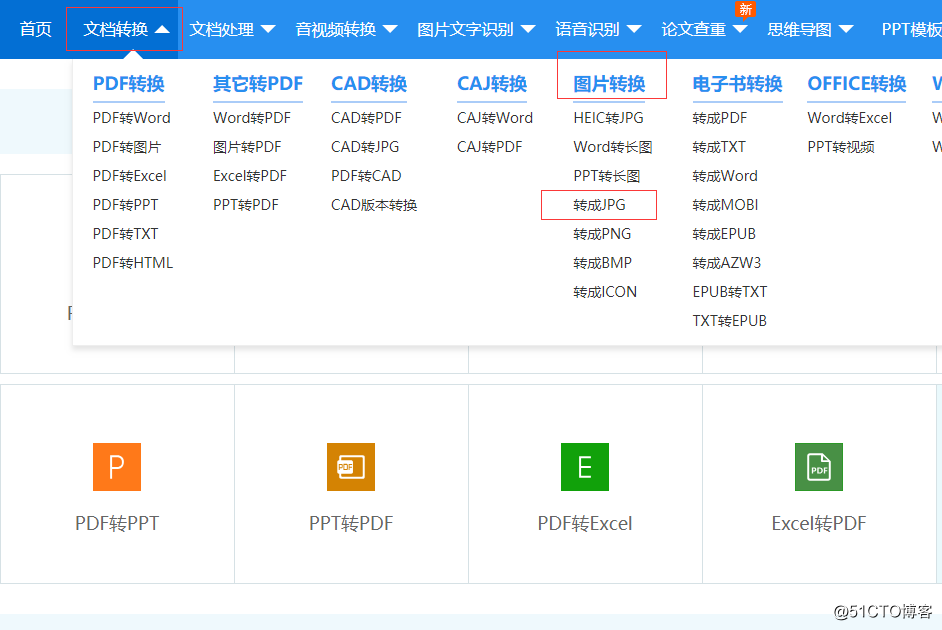Select 转成ICON under 图片转换
This screenshot has height=630, width=942.
(605, 292)
